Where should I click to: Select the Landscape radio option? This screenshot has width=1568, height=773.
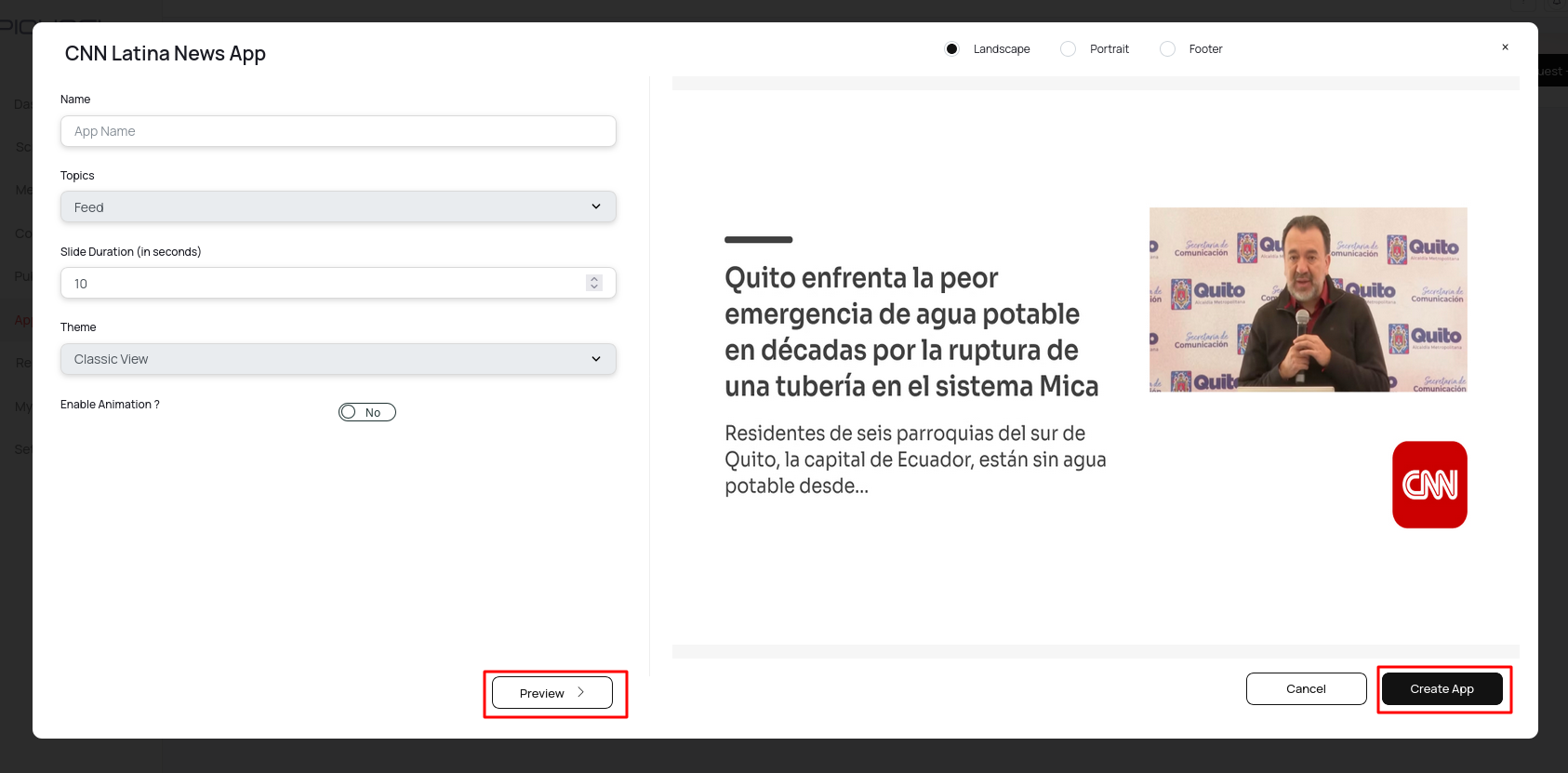pyautogui.click(x=951, y=48)
